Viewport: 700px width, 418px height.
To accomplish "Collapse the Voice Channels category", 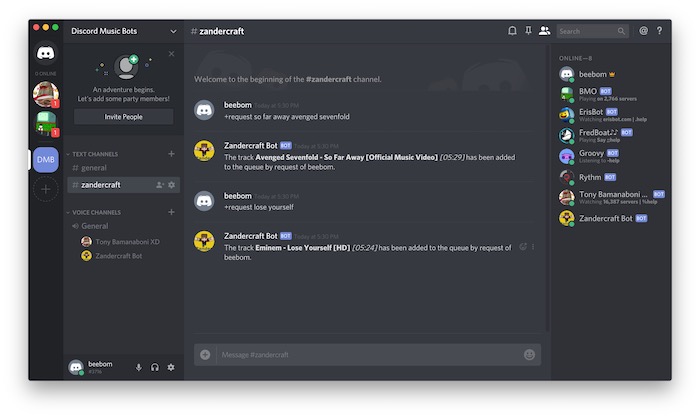I will coord(94,212).
